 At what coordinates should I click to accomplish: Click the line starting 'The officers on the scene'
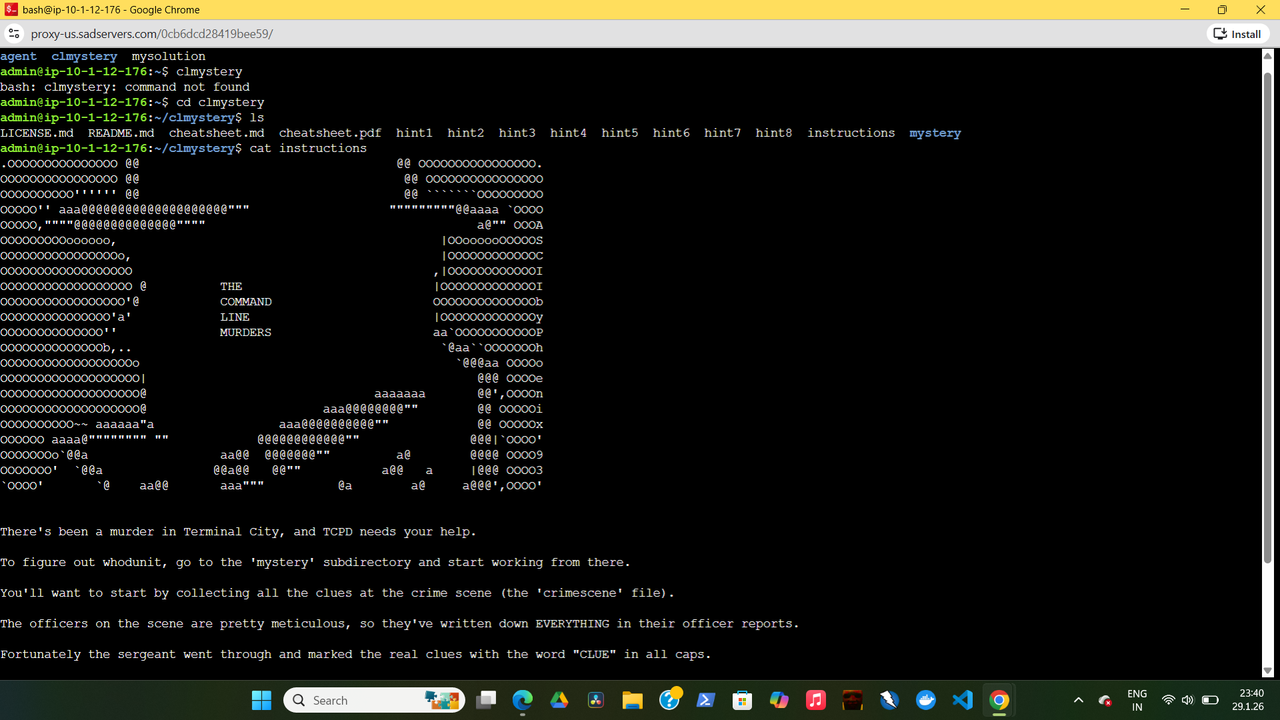click(399, 624)
